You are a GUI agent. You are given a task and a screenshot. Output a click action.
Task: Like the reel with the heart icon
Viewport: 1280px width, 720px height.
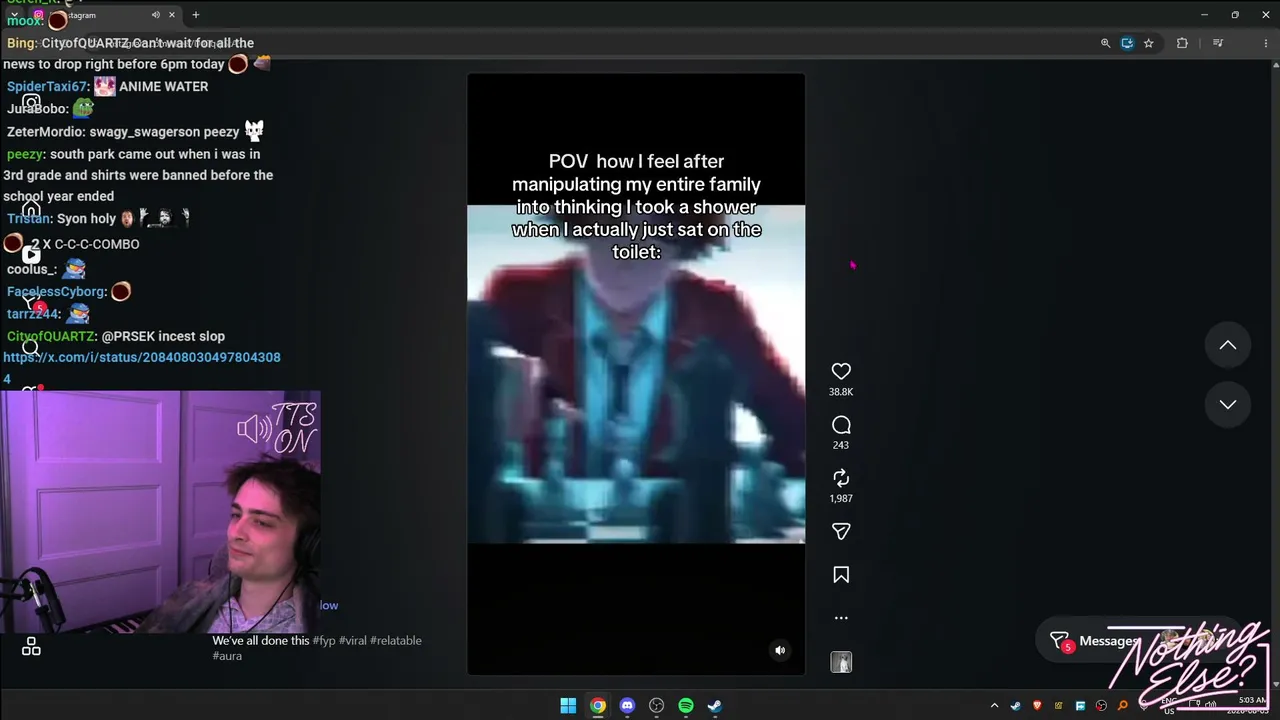(x=841, y=371)
